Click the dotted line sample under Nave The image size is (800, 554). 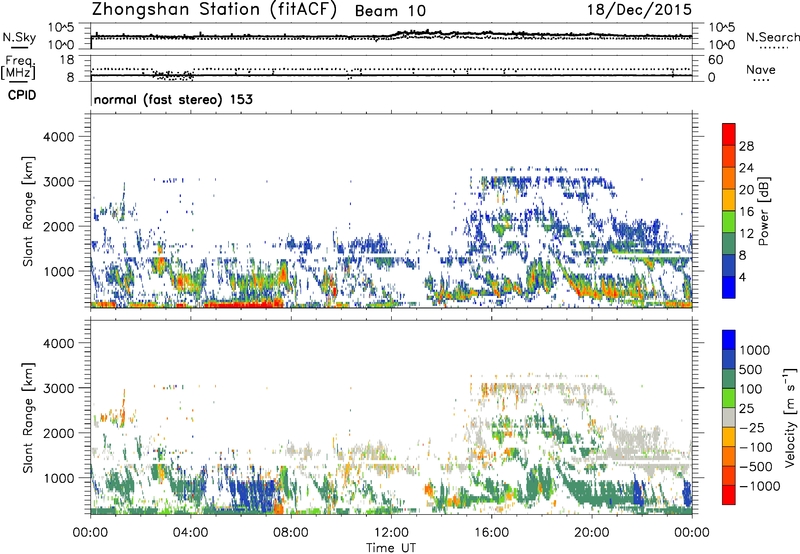pos(761,81)
